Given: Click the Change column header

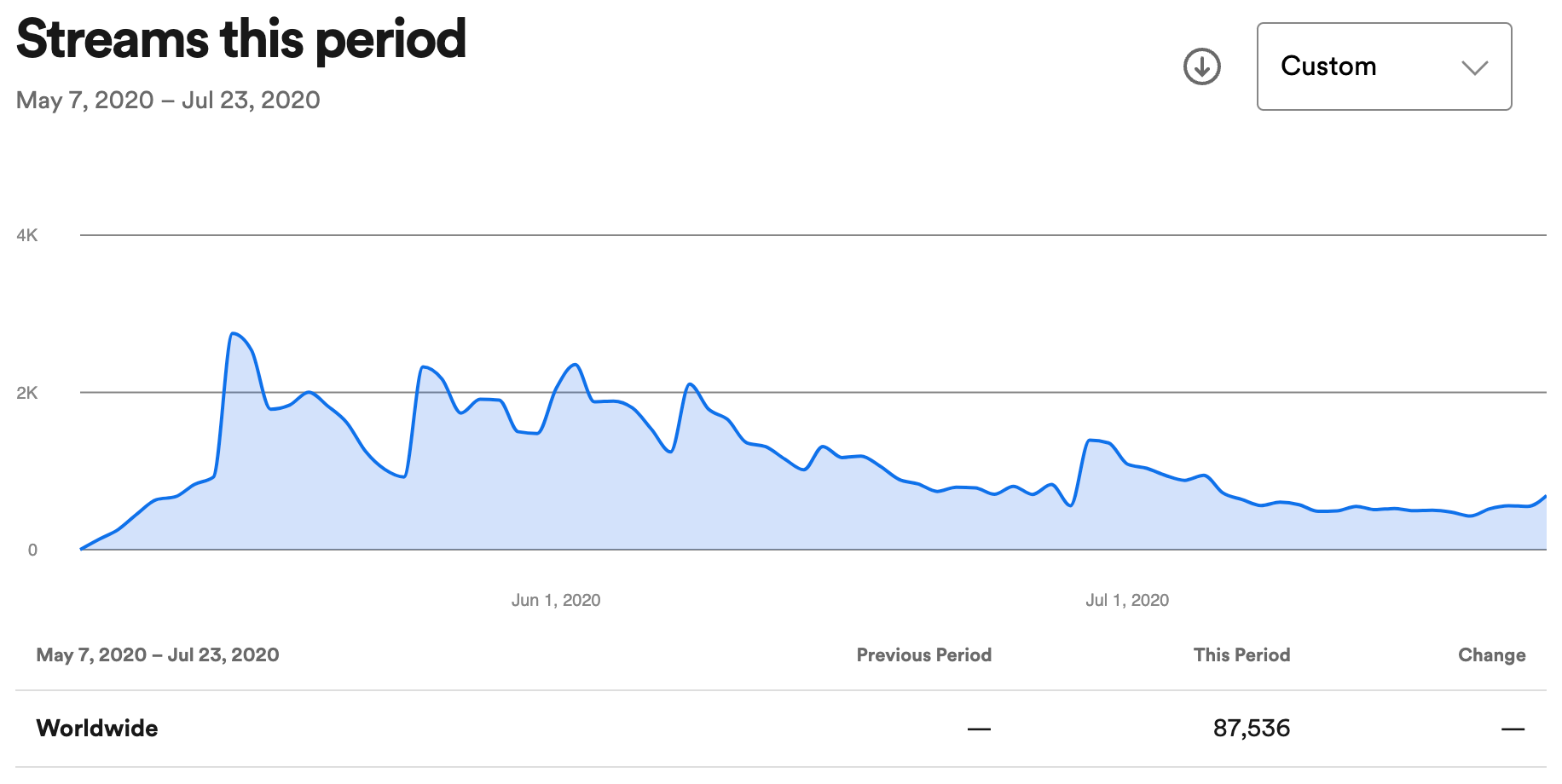Looking at the screenshot, I should (x=1491, y=654).
